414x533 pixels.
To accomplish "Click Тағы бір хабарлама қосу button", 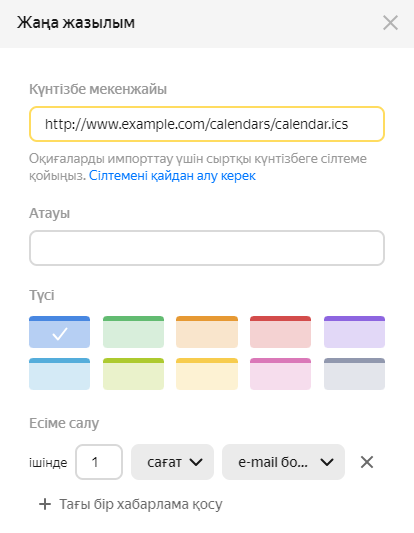I will [131, 504].
